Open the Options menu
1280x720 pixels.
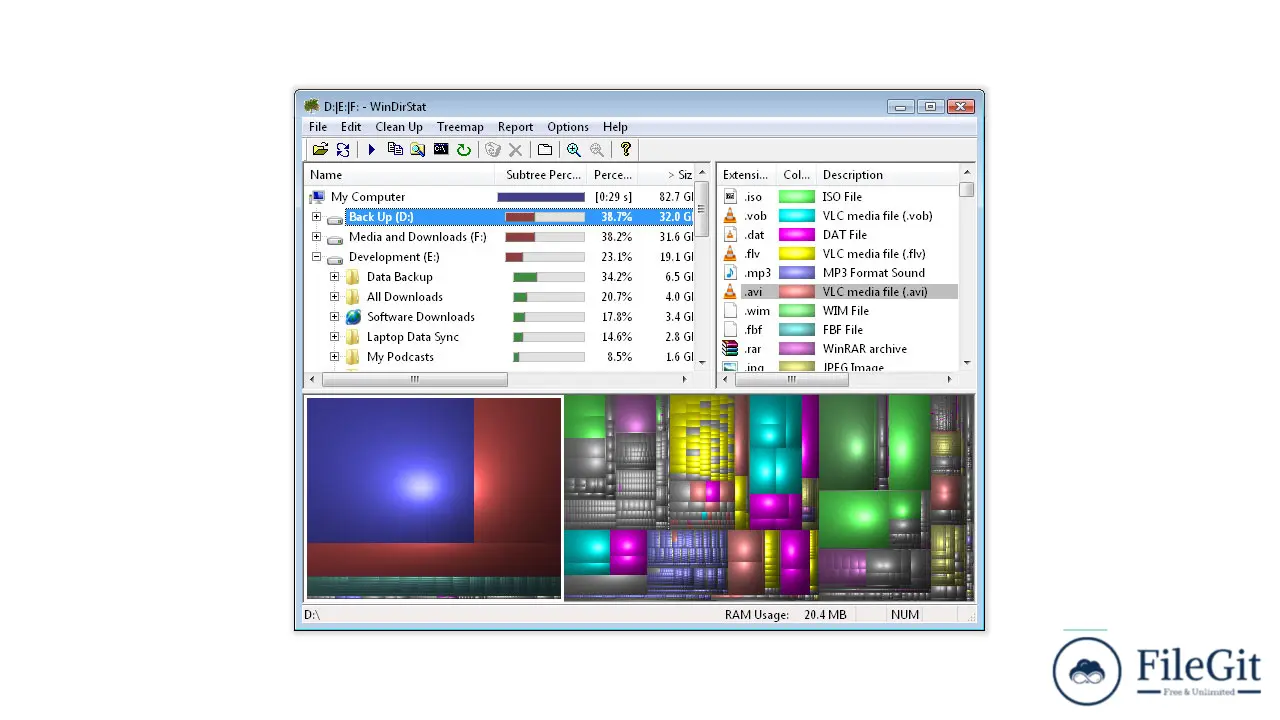click(x=568, y=127)
